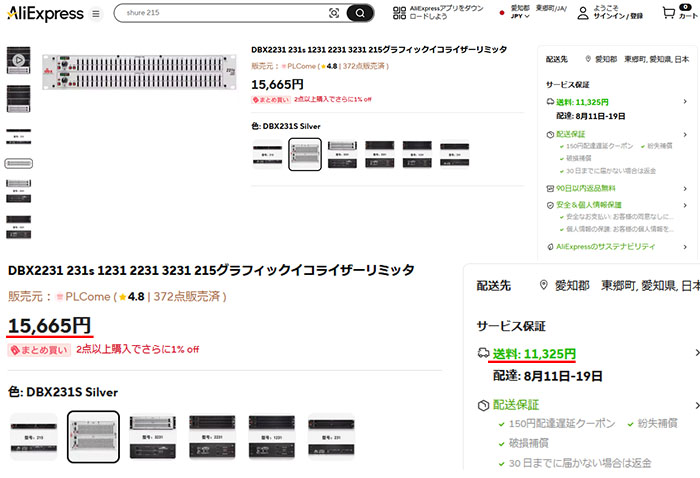Open the hamburger menu beside AliExpress logo
The width and height of the screenshot is (700, 478).
[x=96, y=14]
